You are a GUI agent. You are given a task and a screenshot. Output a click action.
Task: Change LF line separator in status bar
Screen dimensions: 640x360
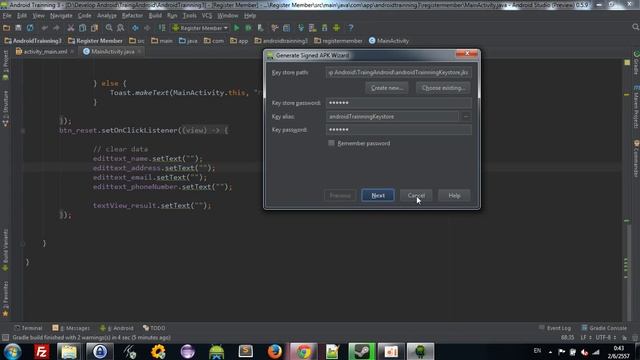pyautogui.click(x=586, y=338)
